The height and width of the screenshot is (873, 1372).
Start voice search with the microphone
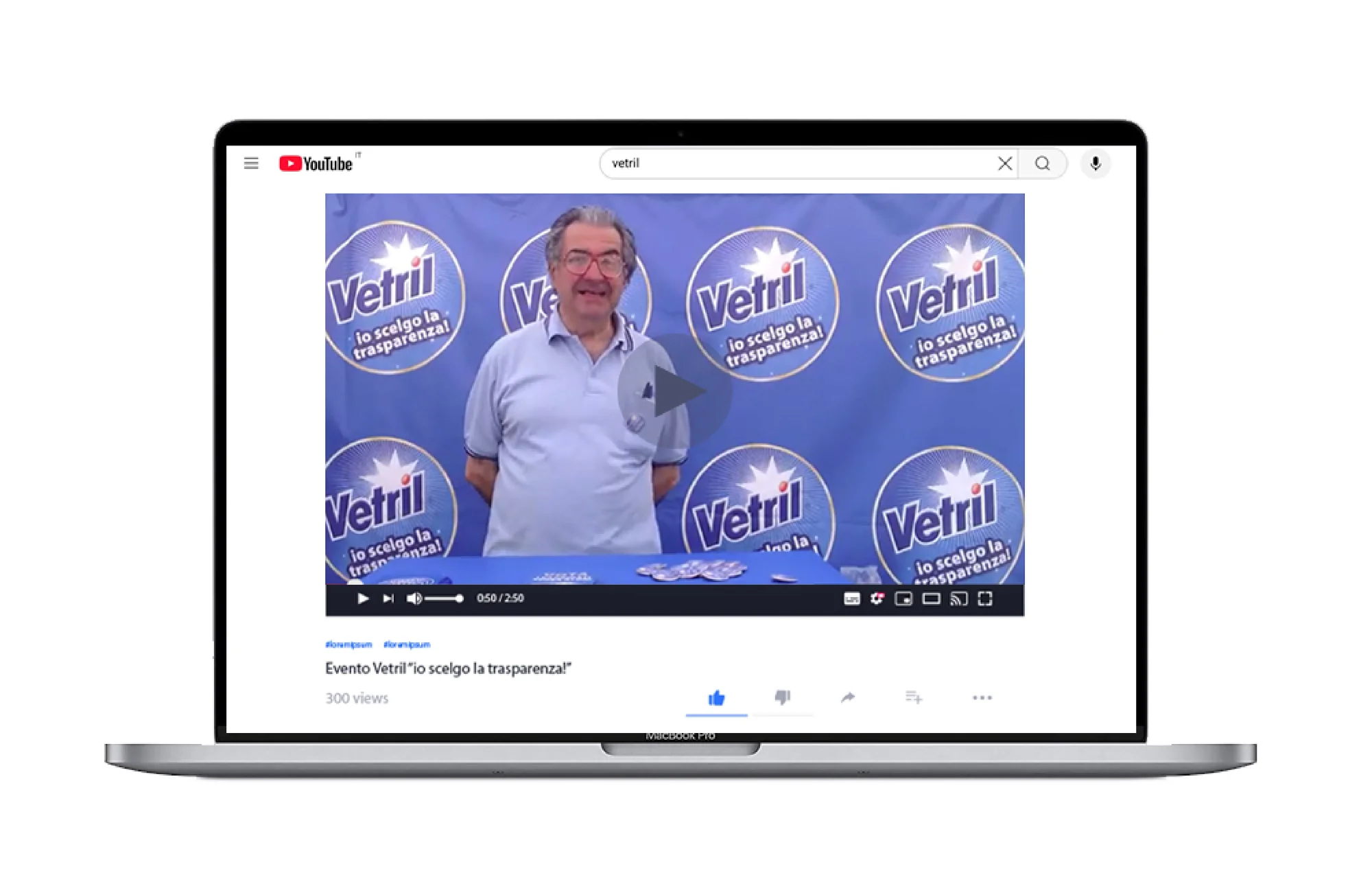[1096, 163]
